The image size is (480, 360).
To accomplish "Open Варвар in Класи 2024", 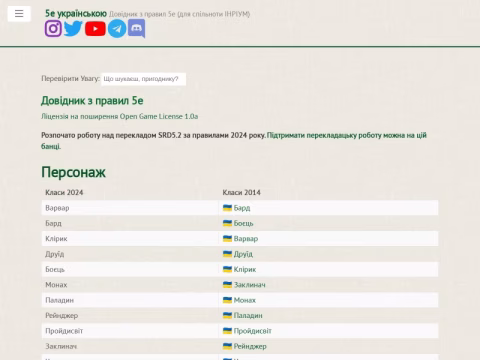I will click(57, 208).
